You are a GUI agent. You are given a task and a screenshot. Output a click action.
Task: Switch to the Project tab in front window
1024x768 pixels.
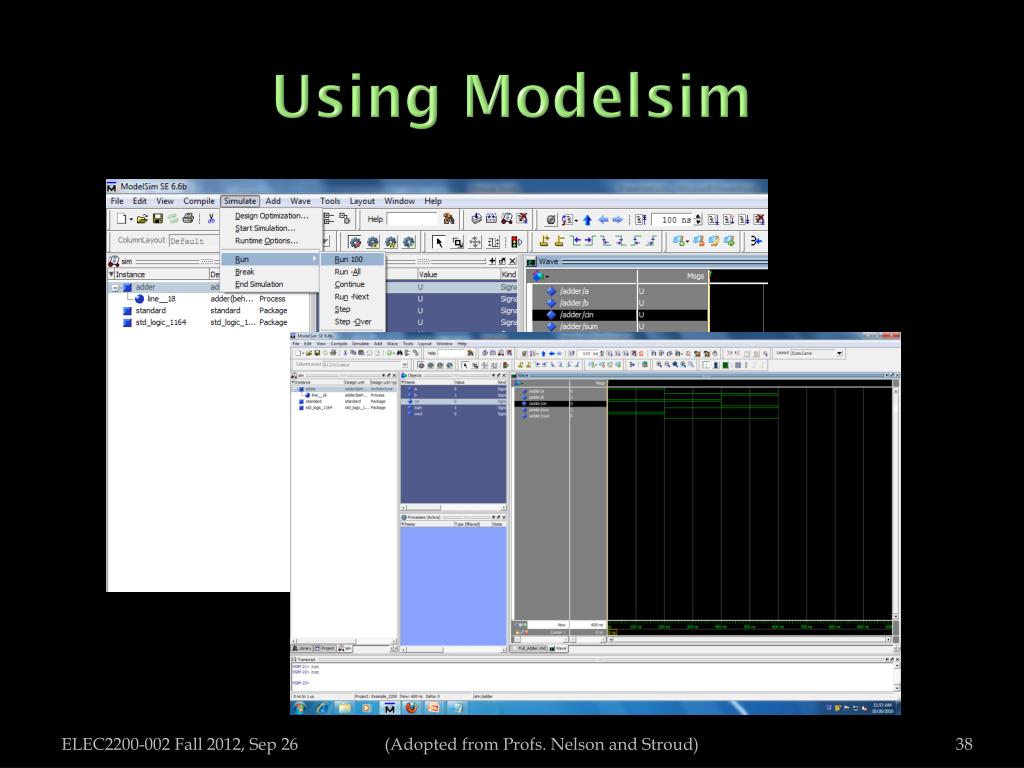click(325, 648)
